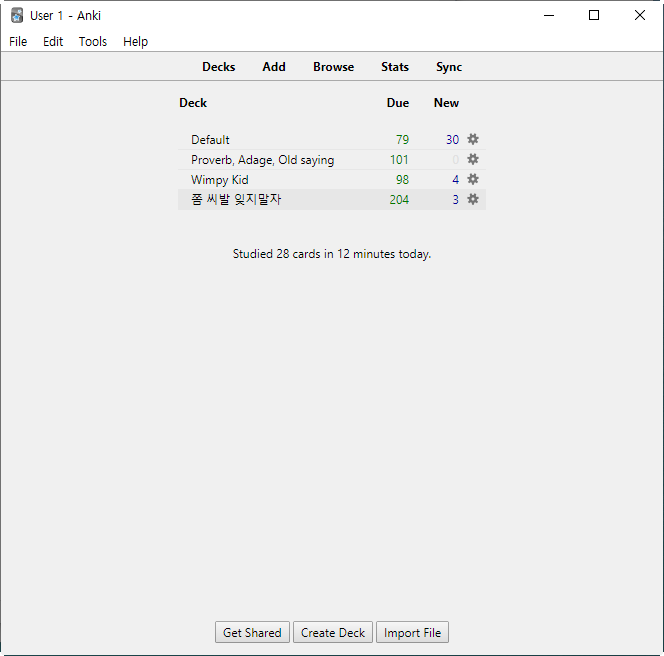
Task: Open the 좀 씨발 잊지말자 deck
Action: (236, 199)
